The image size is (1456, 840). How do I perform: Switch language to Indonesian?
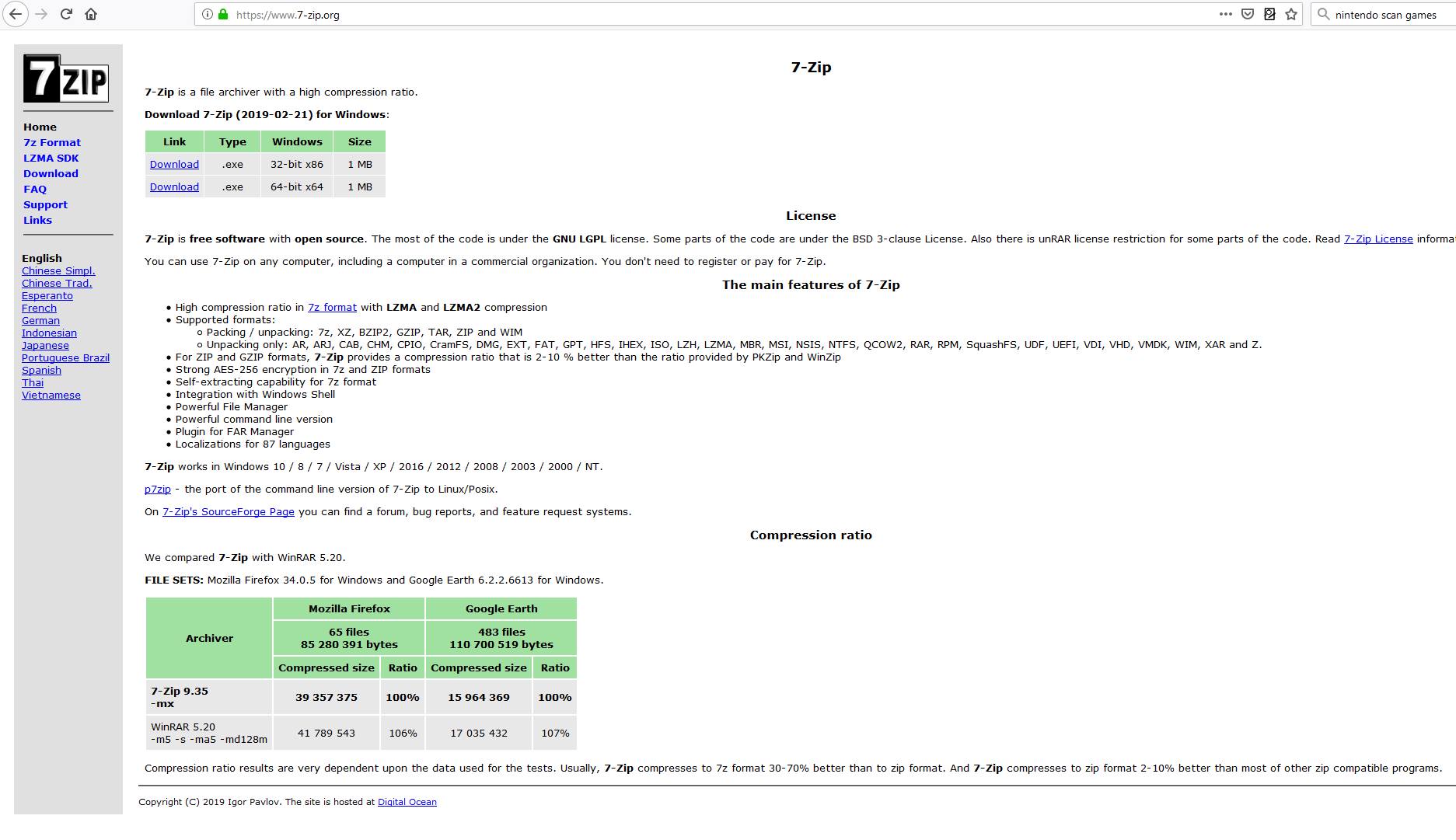[49, 333]
